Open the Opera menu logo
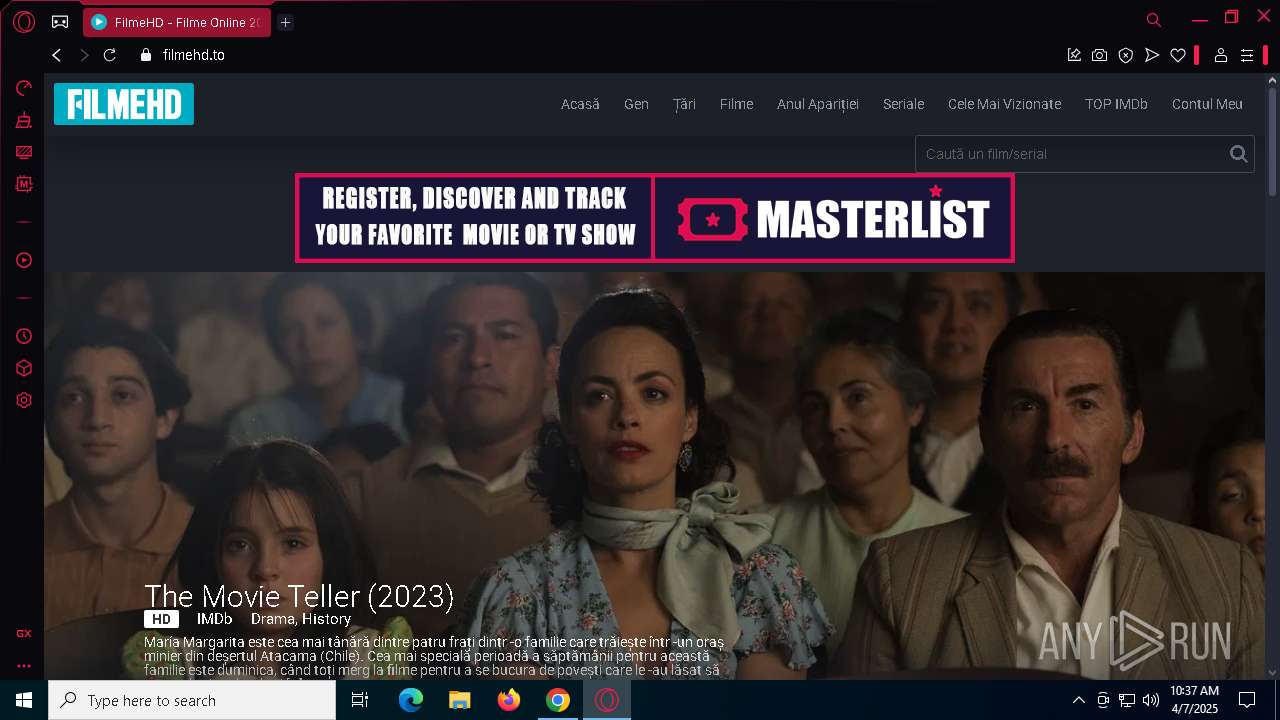 coord(24,22)
